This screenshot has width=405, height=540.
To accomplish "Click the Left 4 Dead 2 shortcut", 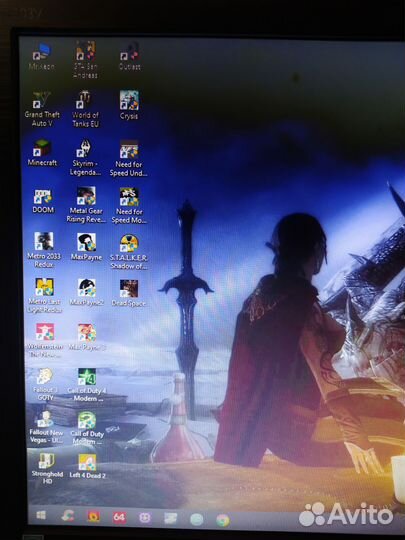I will point(87,466).
